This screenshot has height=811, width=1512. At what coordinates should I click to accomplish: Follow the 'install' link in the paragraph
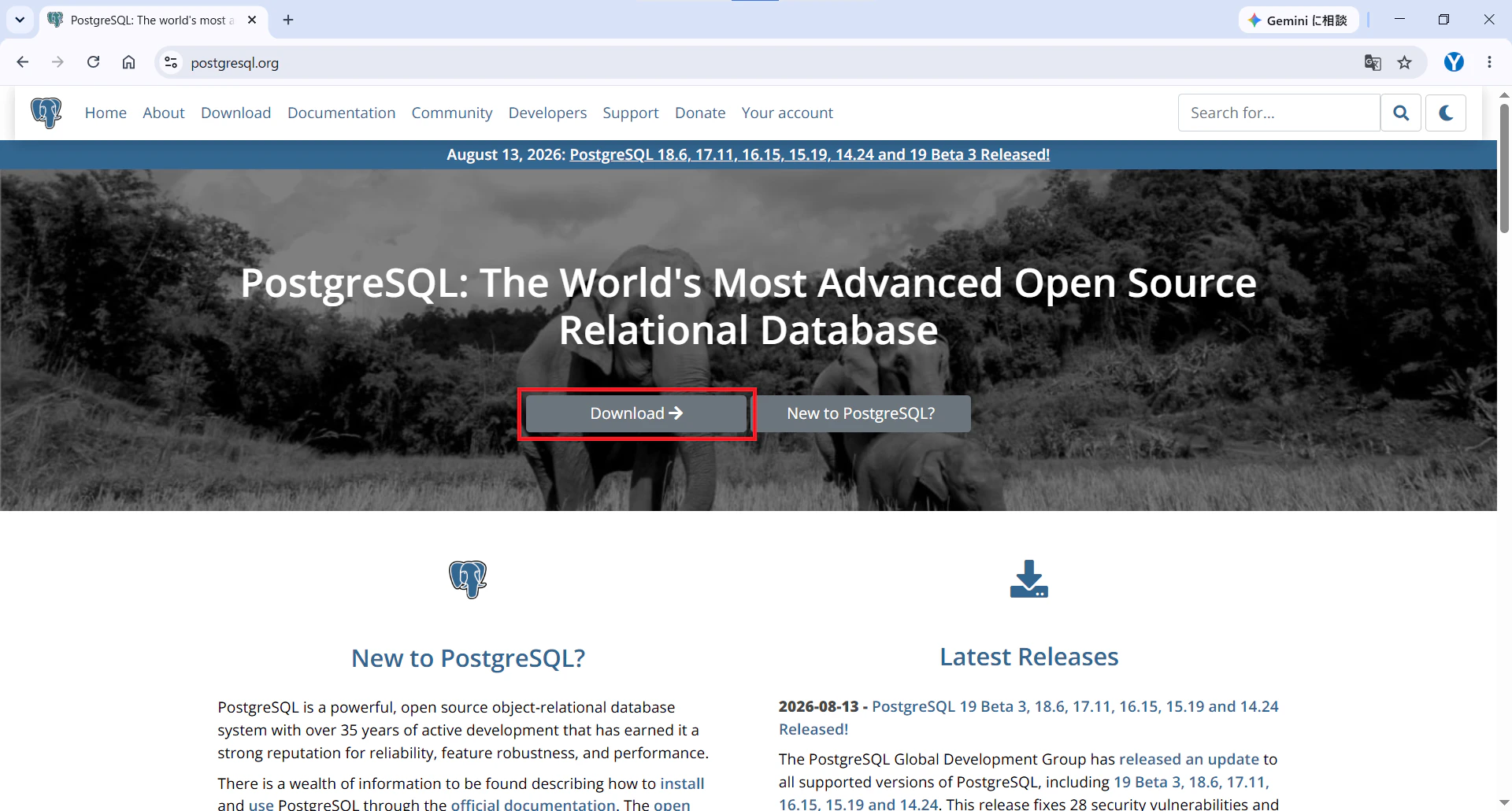(682, 783)
